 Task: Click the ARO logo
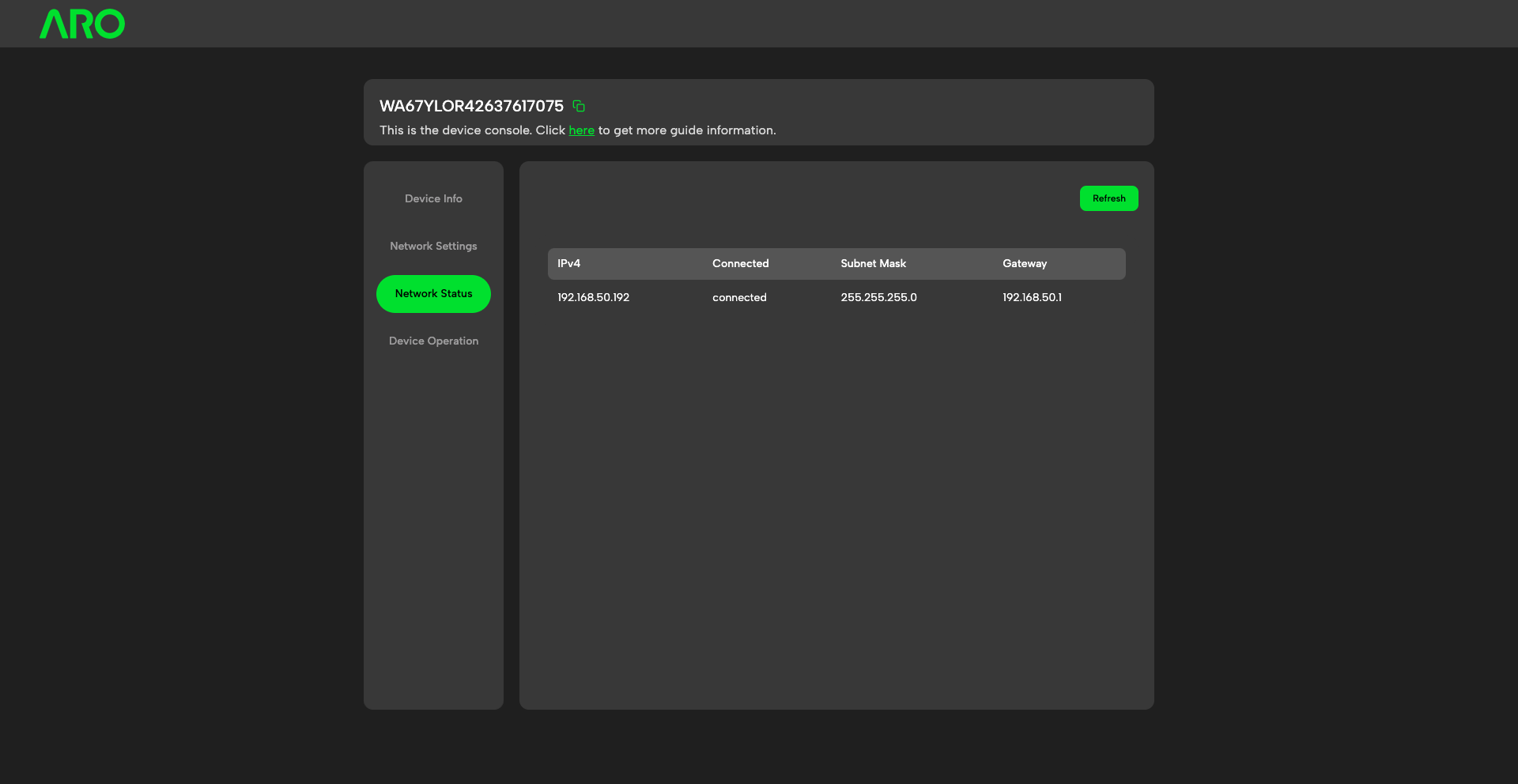[81, 24]
